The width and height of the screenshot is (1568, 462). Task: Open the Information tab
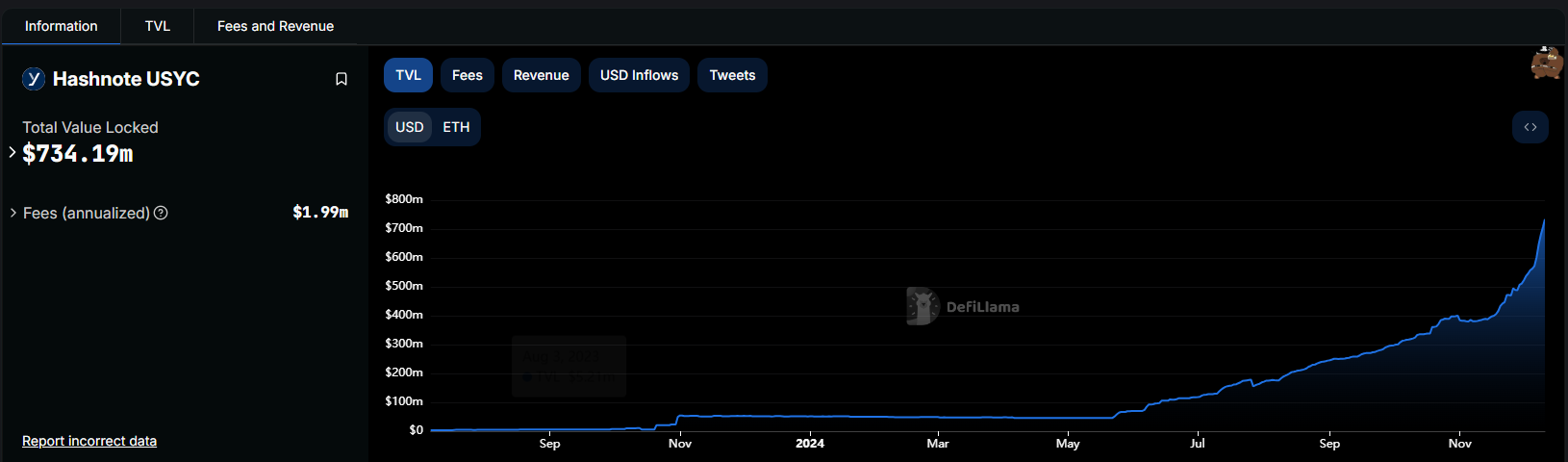point(61,26)
